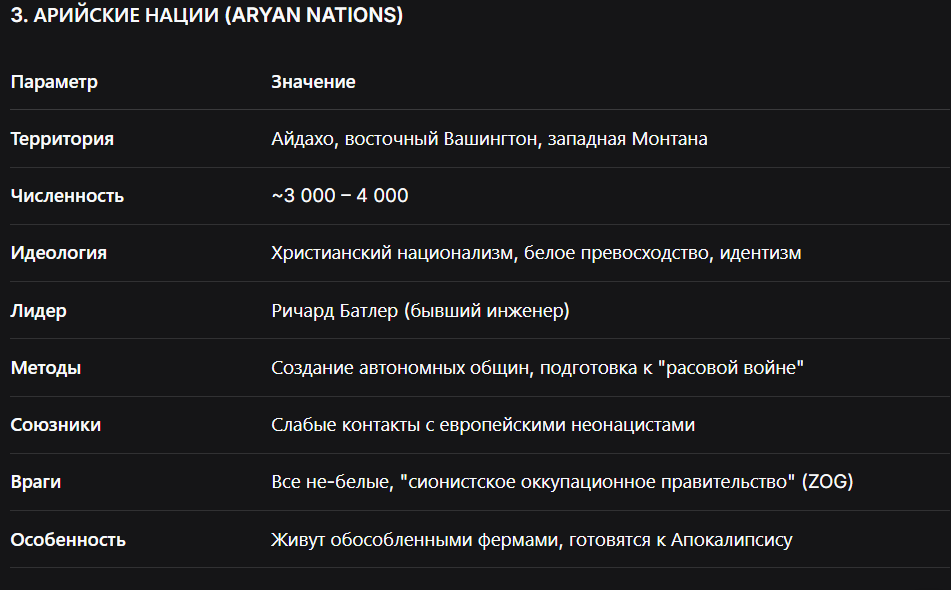Select the "Враги" row label

click(35, 482)
